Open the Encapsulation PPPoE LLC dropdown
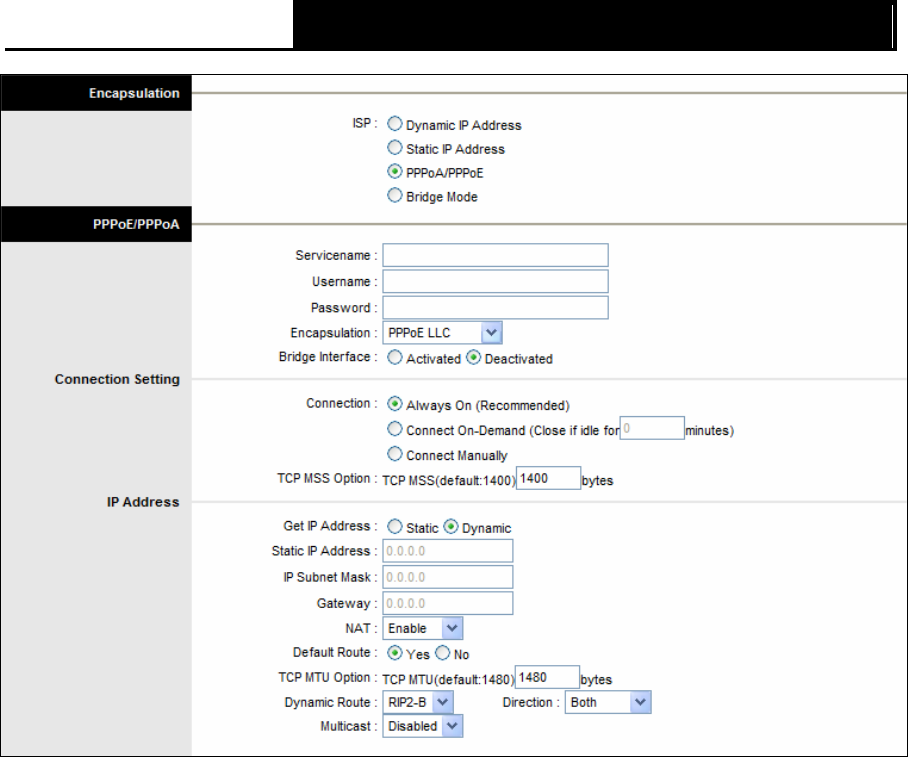908x757 pixels. [442, 333]
